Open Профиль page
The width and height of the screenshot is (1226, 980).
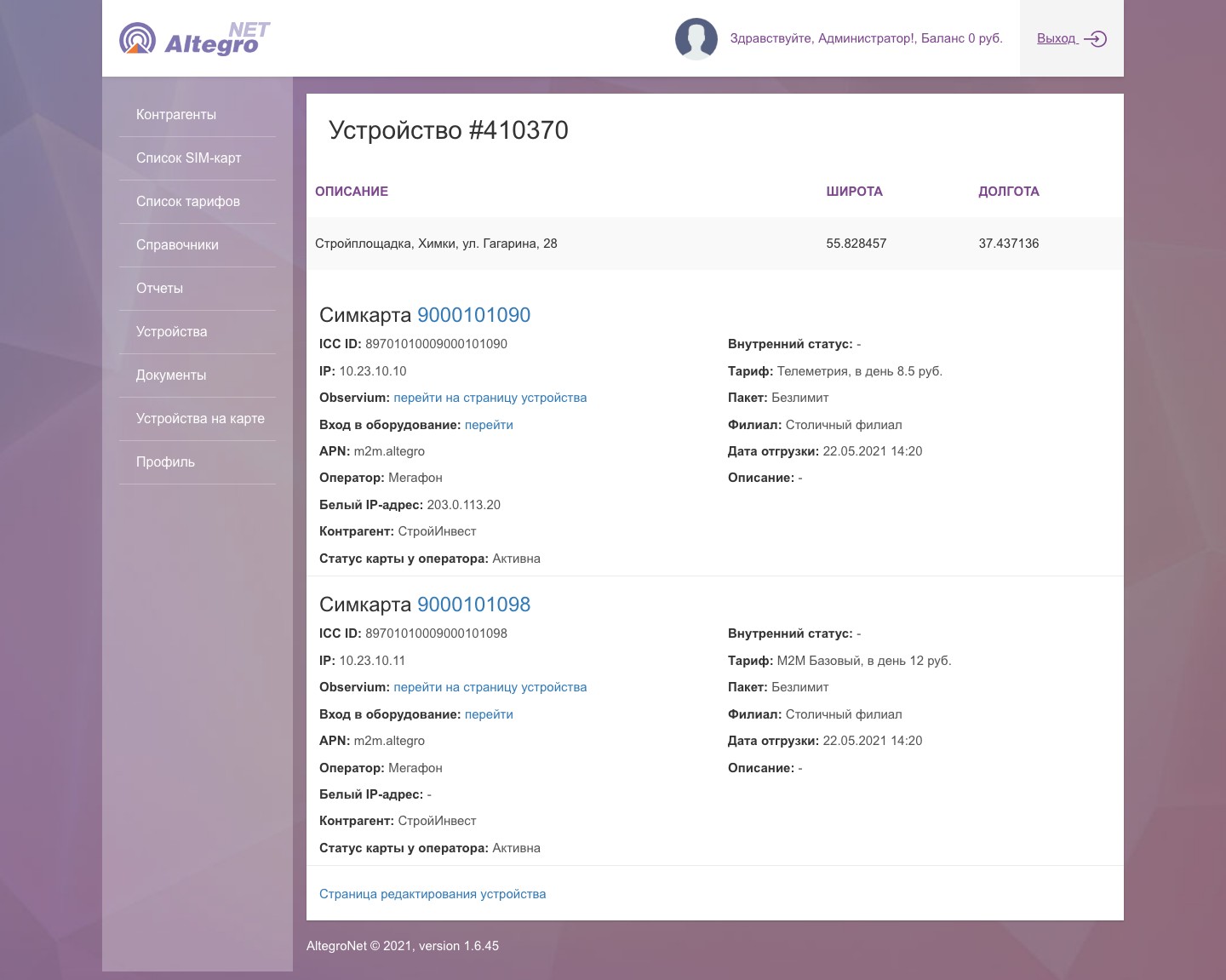(165, 462)
